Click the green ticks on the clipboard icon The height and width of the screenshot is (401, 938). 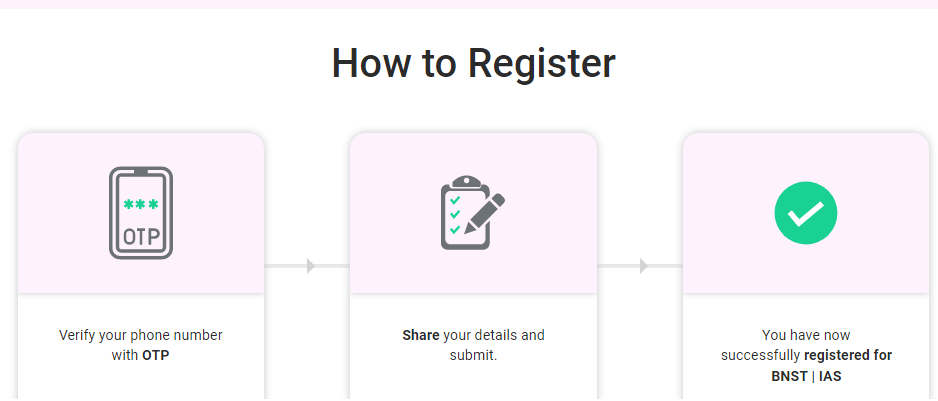[x=455, y=214]
